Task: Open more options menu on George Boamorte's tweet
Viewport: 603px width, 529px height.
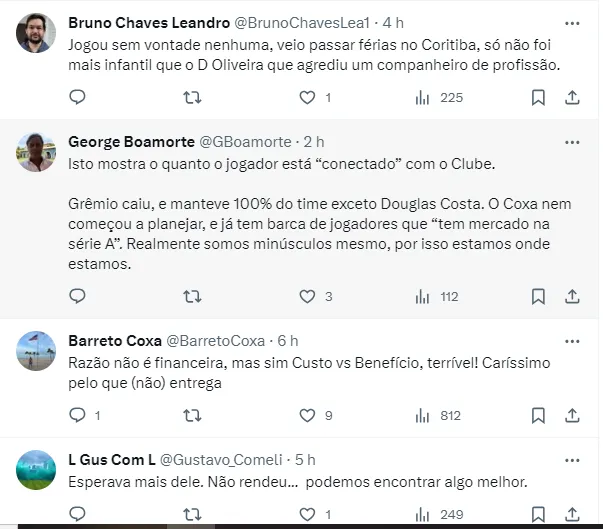Action: click(x=572, y=143)
